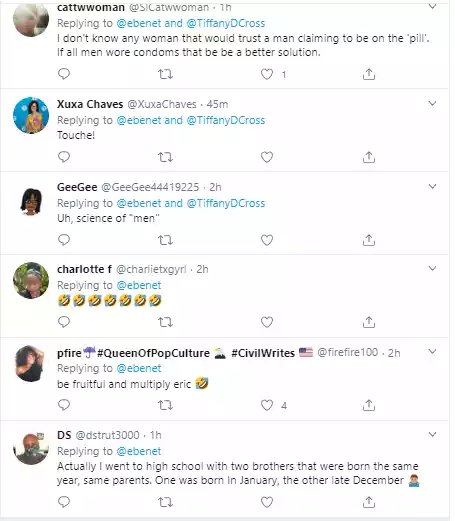Like Xuxa Chaves' Touche tweet

point(267,157)
